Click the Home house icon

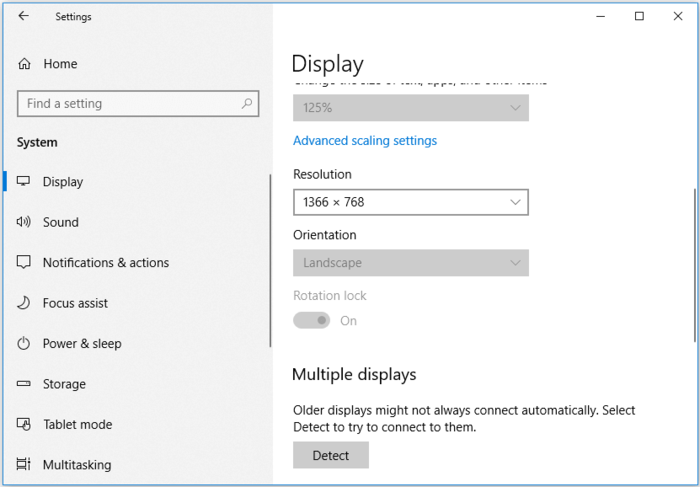click(24, 64)
